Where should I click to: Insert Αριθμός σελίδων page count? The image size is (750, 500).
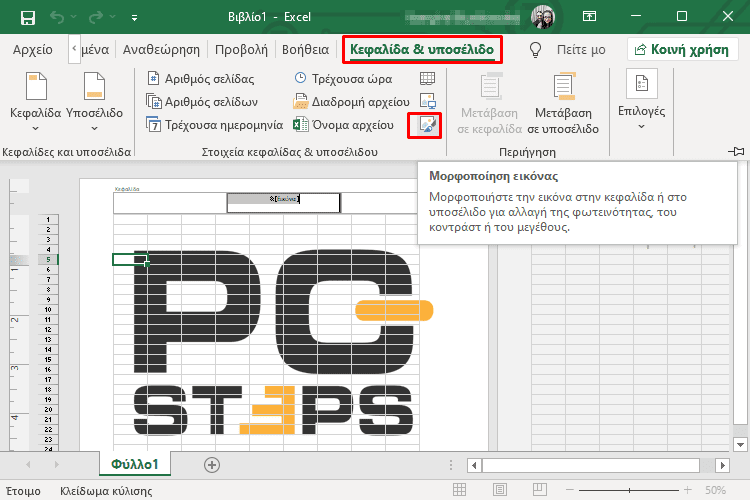pyautogui.click(x=202, y=101)
